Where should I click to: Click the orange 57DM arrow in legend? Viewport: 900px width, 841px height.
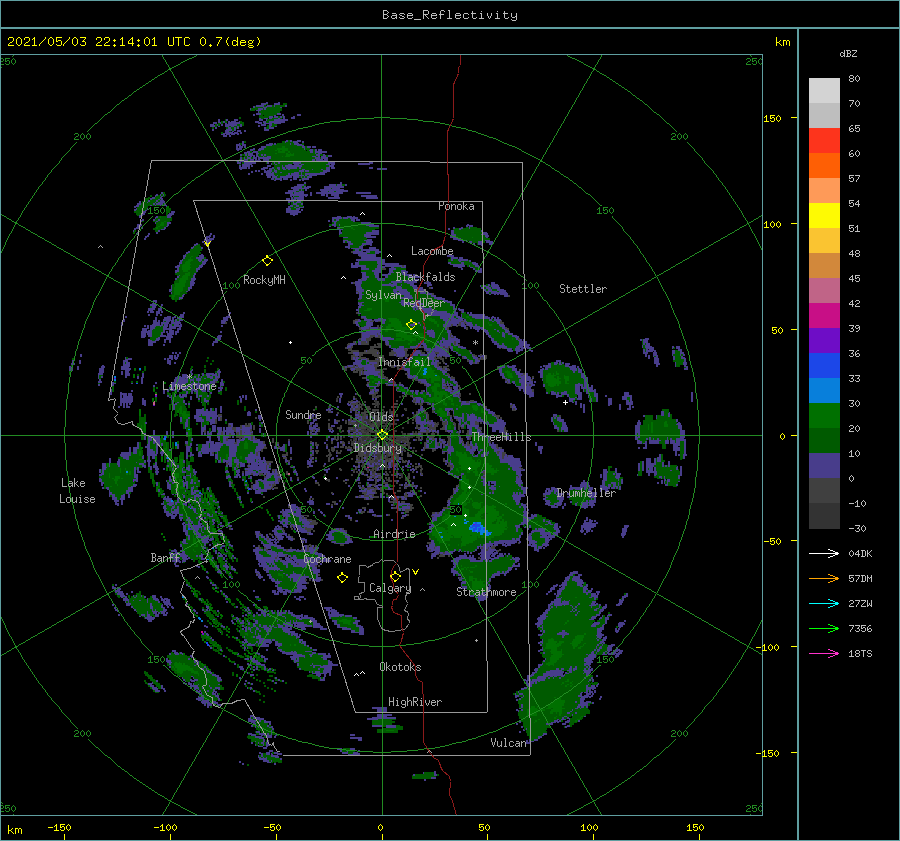pyautogui.click(x=824, y=579)
